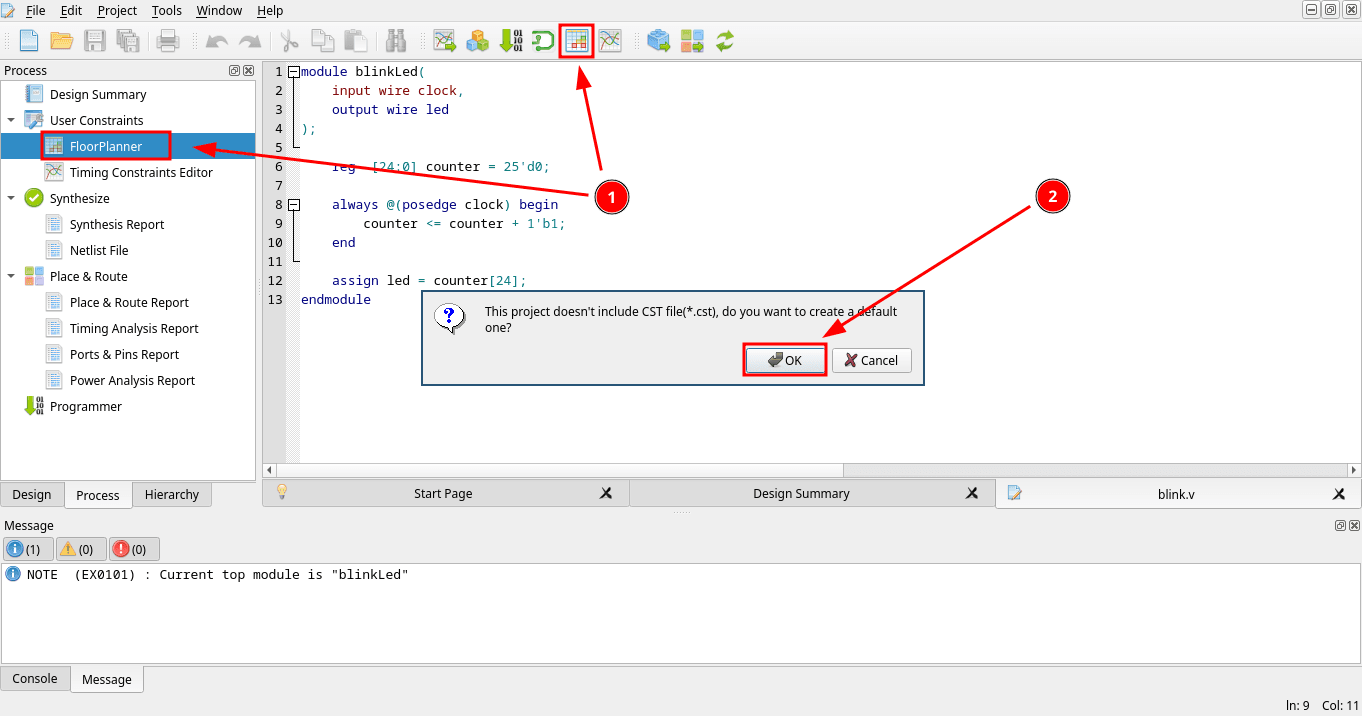Cut selection using the scissors icon
The height and width of the screenshot is (716, 1362).
(290, 41)
